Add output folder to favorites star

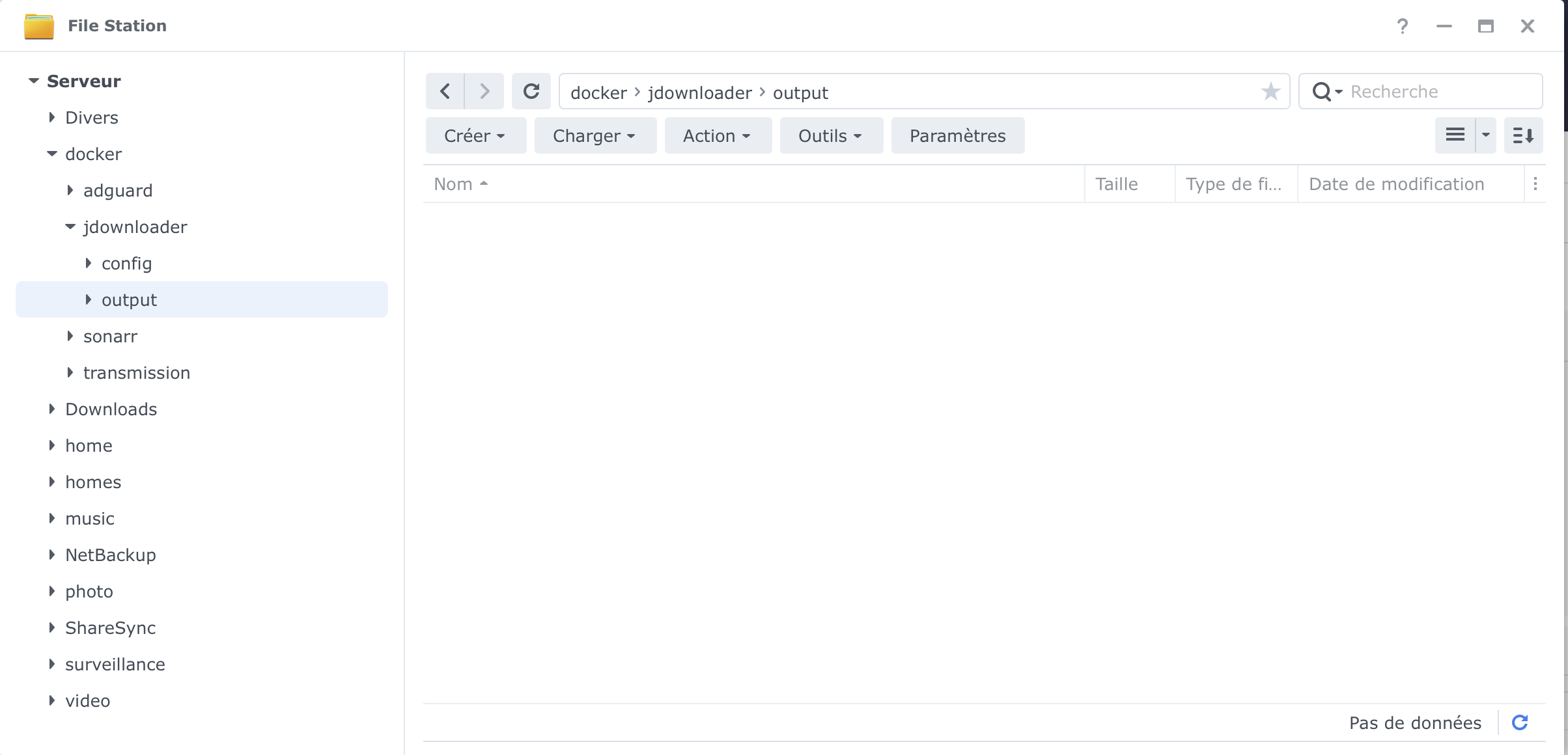point(1270,92)
